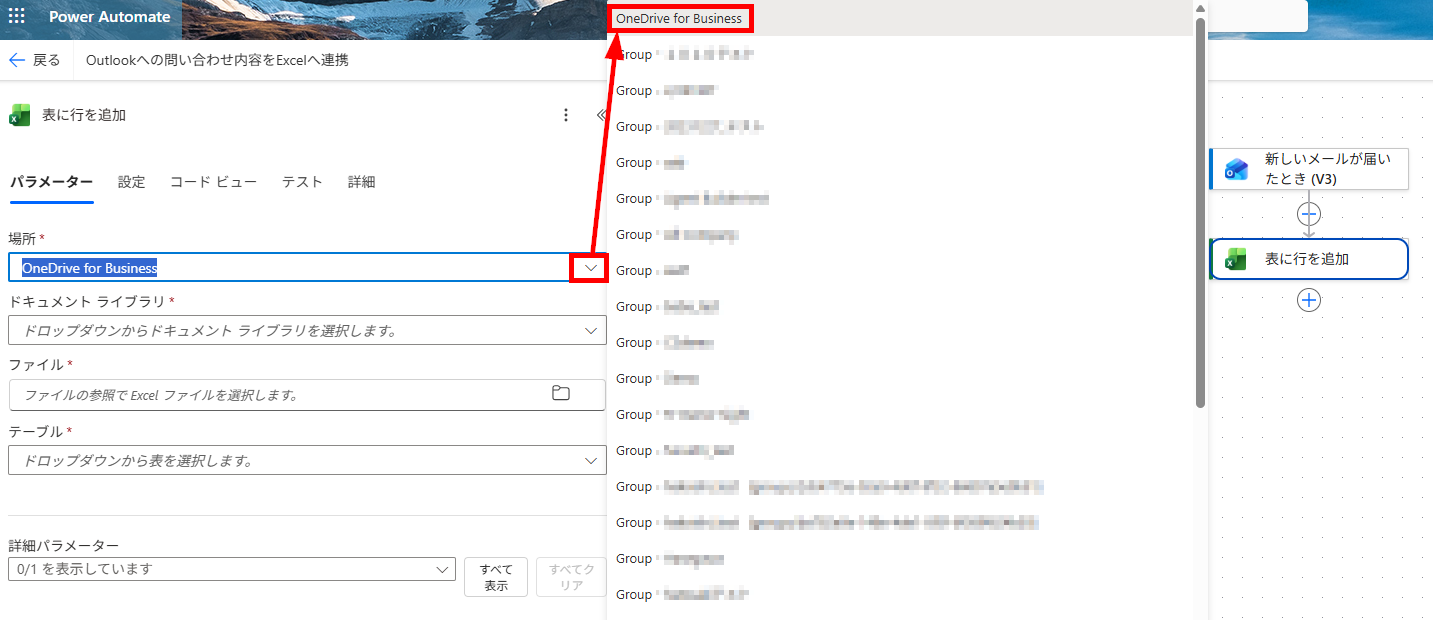Switch to the 設定 tab

[x=131, y=182]
